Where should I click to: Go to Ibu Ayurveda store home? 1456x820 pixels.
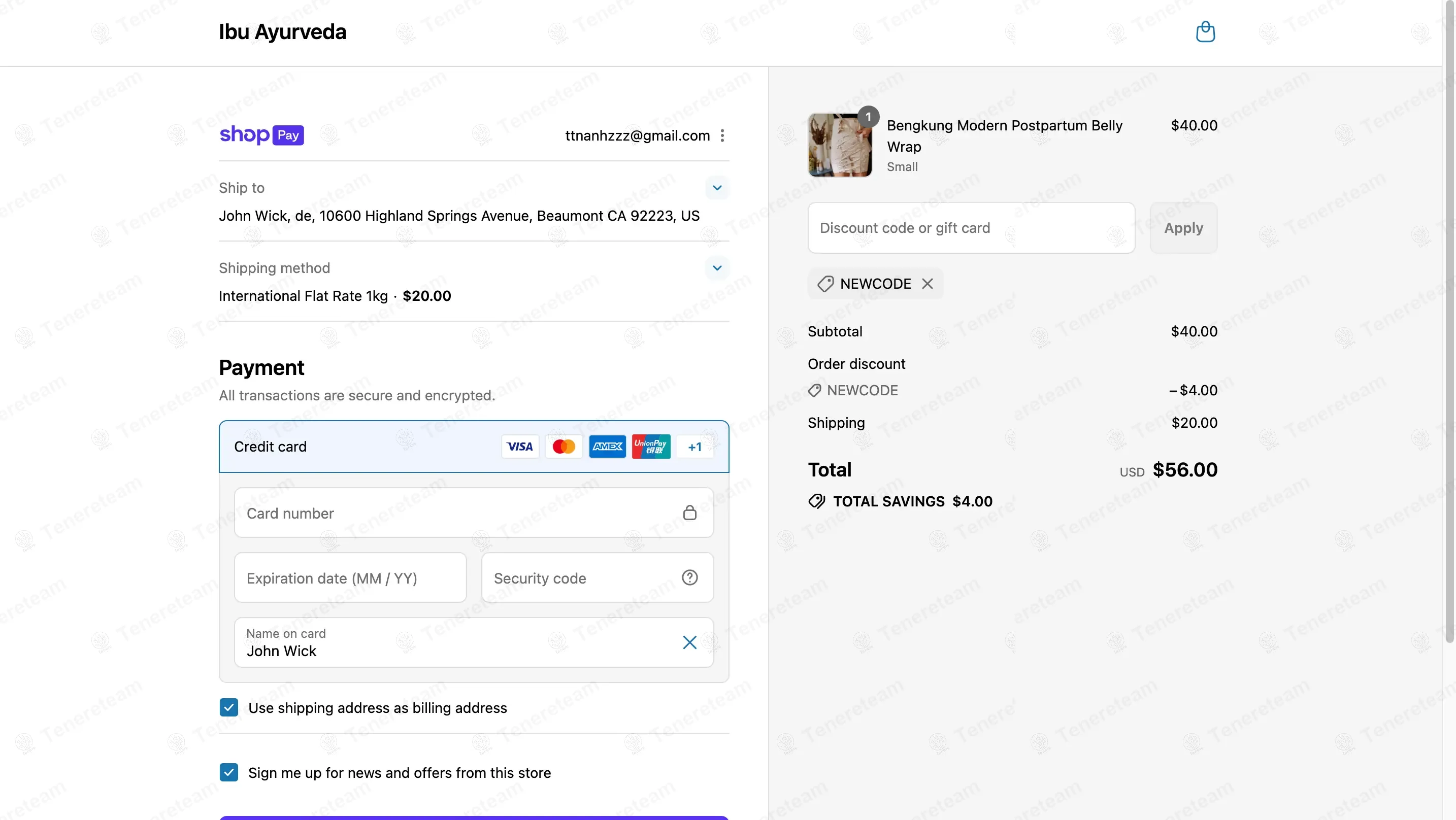(x=282, y=31)
